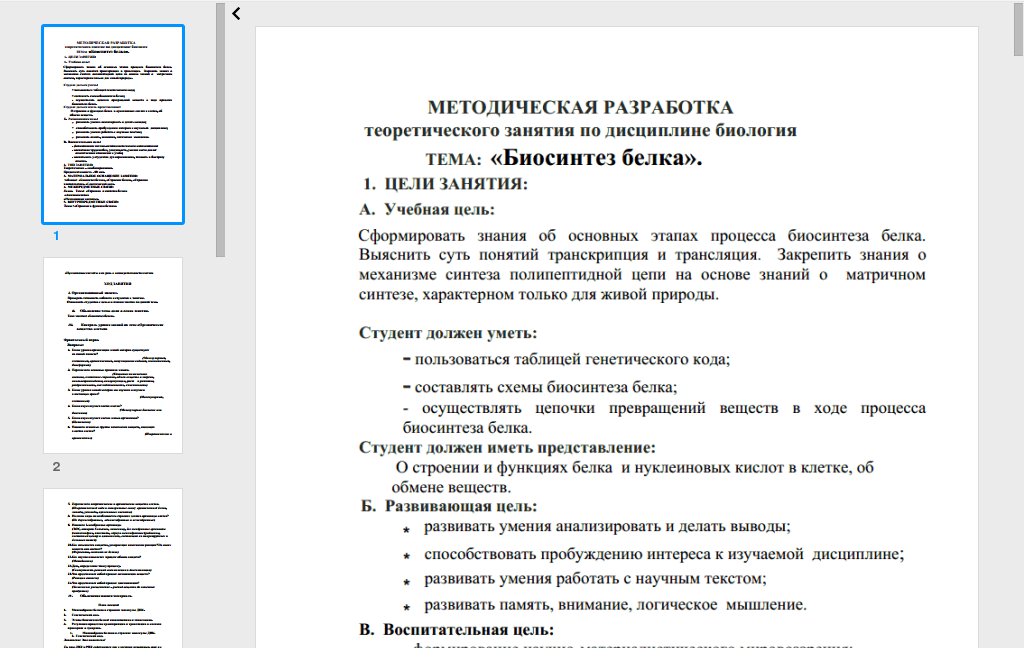Collapse the thumbnail sidebar with the chevron arrow
Screen dimensions: 1024x648
coord(236,13)
